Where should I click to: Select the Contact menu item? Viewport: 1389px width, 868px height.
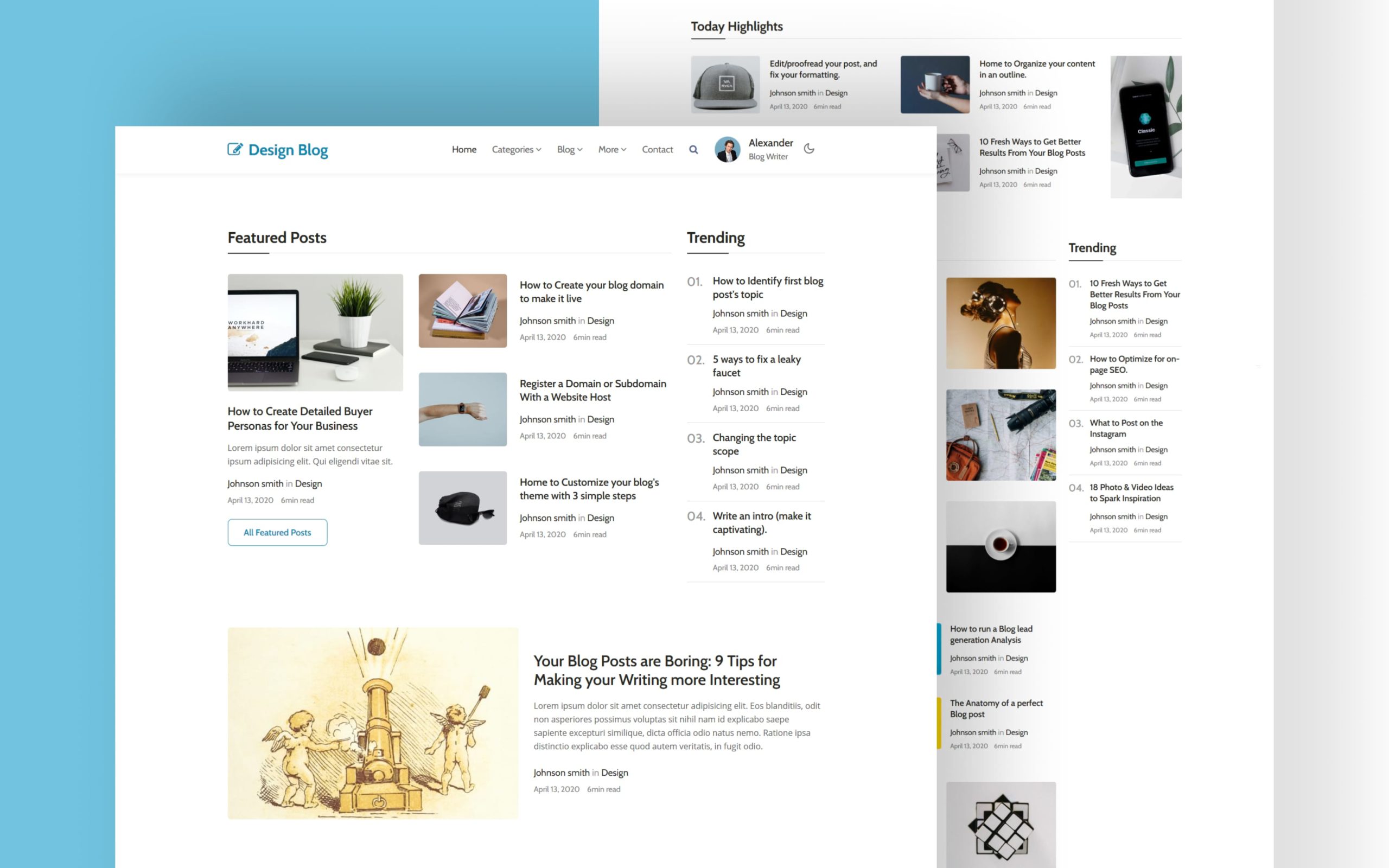tap(656, 149)
